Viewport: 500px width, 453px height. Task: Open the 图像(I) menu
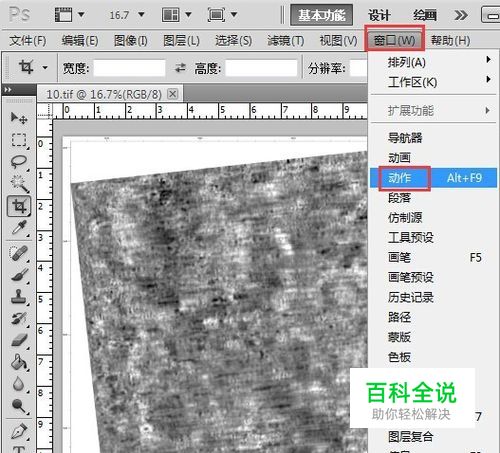coord(131,41)
